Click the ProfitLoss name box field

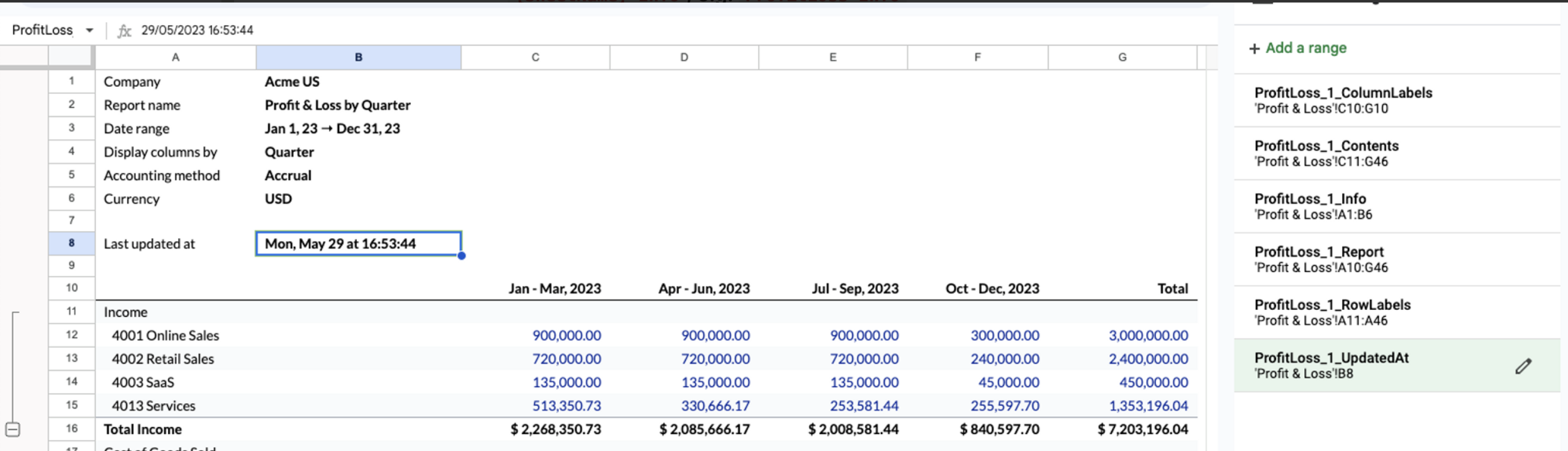[42, 30]
